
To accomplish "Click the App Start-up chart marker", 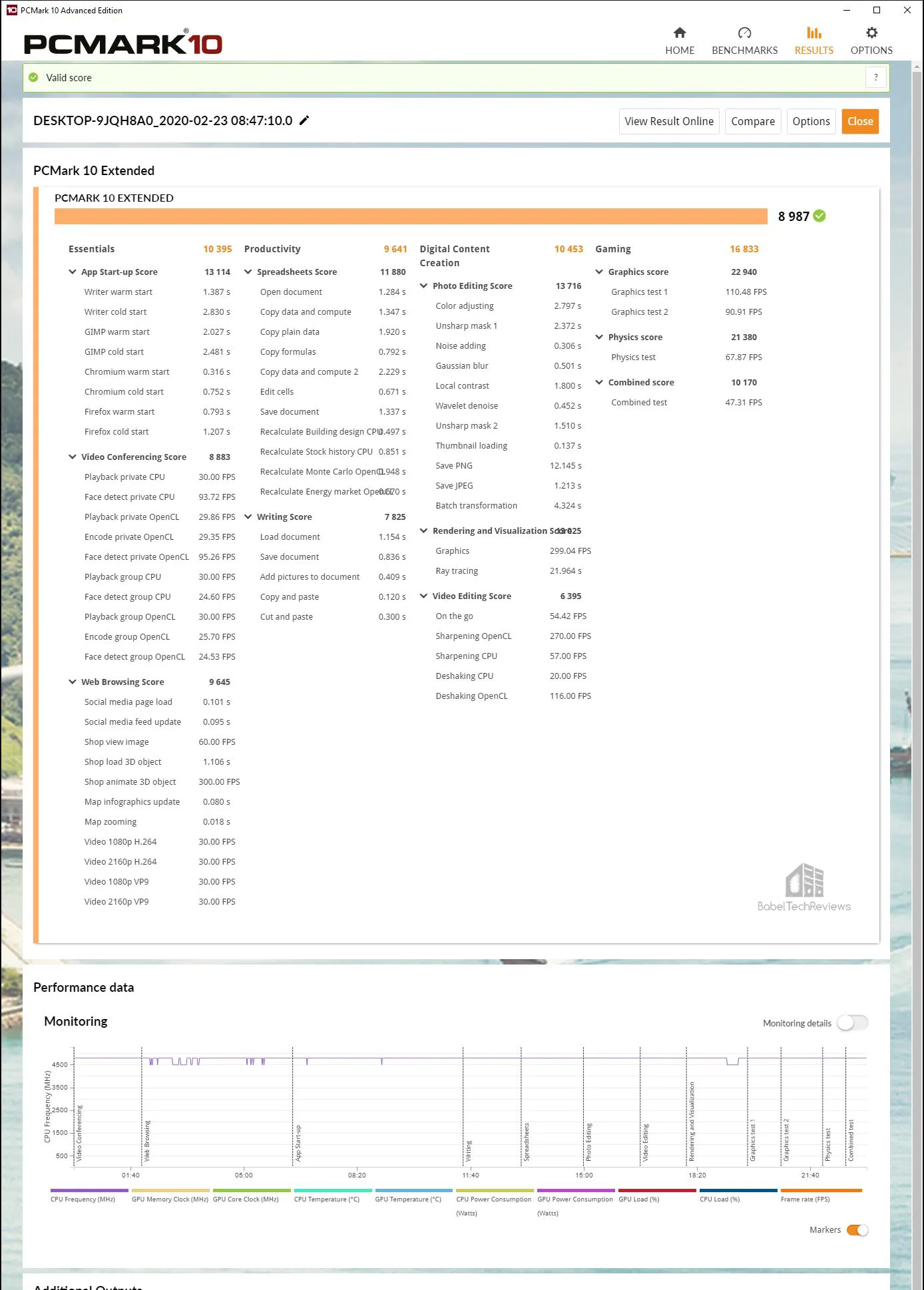I will [298, 1144].
